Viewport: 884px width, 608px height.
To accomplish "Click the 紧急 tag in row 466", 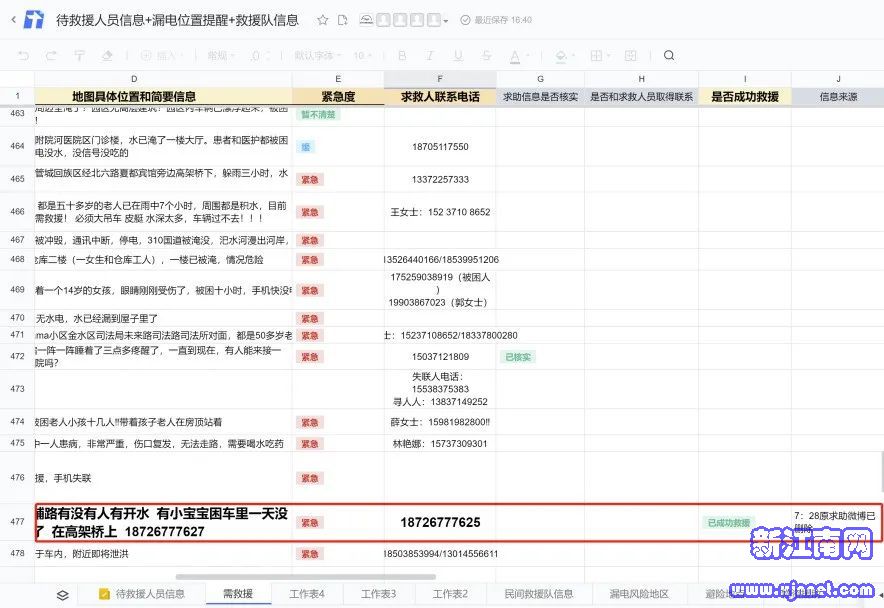I will click(x=310, y=213).
